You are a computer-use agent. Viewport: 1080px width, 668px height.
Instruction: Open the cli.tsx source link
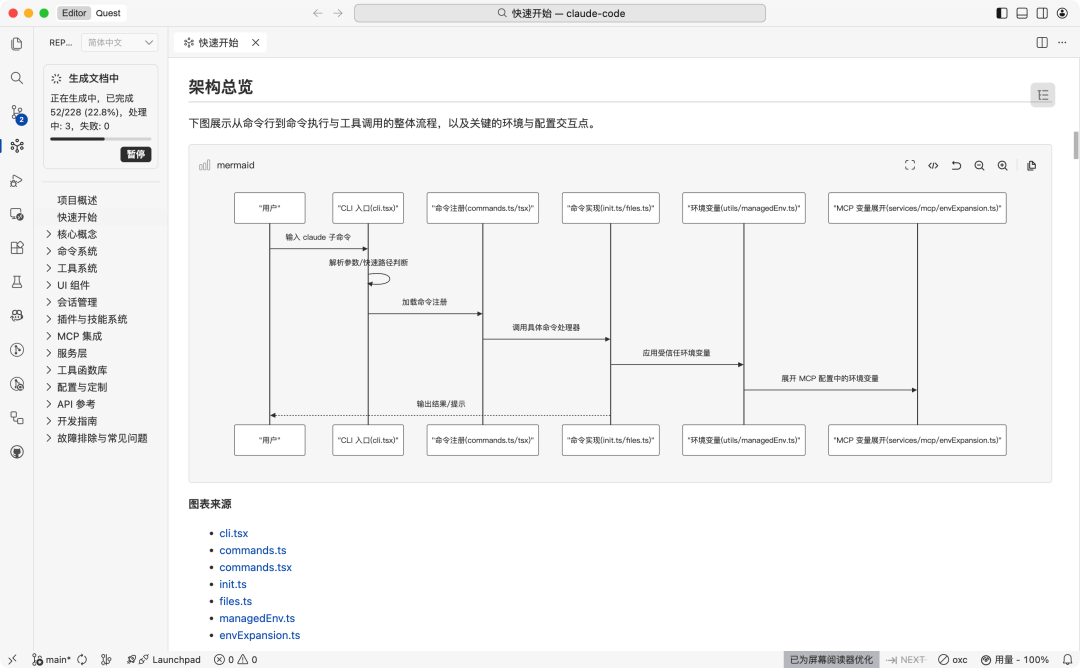coord(233,533)
